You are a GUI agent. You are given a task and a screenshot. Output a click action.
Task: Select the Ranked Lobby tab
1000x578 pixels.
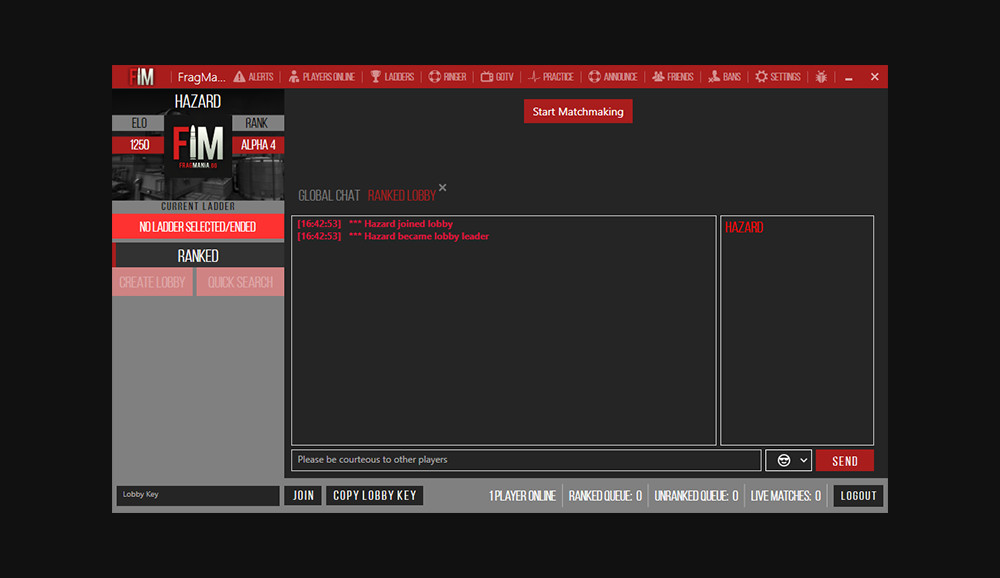[x=402, y=195]
